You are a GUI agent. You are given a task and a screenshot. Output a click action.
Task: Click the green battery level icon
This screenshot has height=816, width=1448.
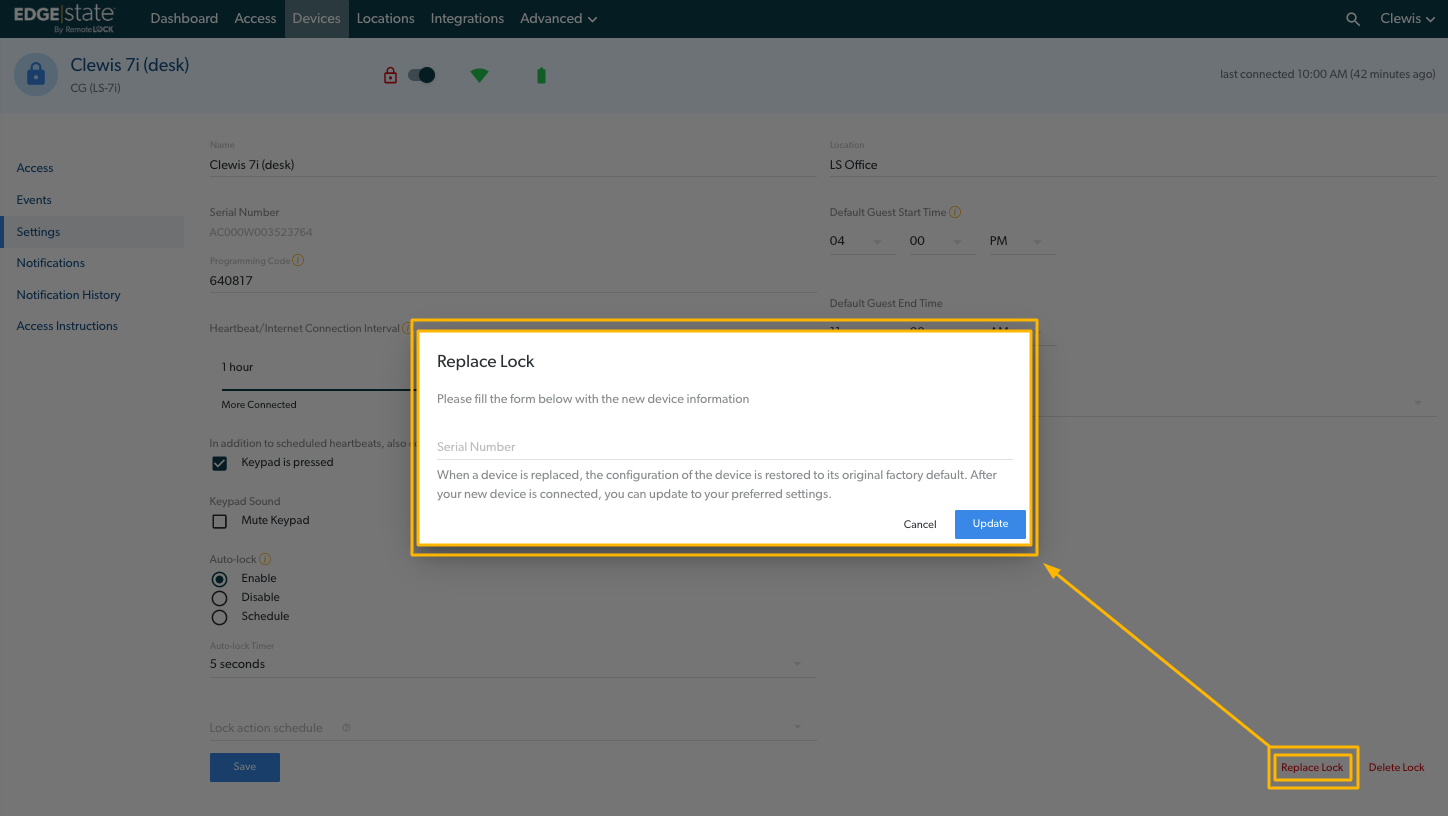pyautogui.click(x=541, y=75)
